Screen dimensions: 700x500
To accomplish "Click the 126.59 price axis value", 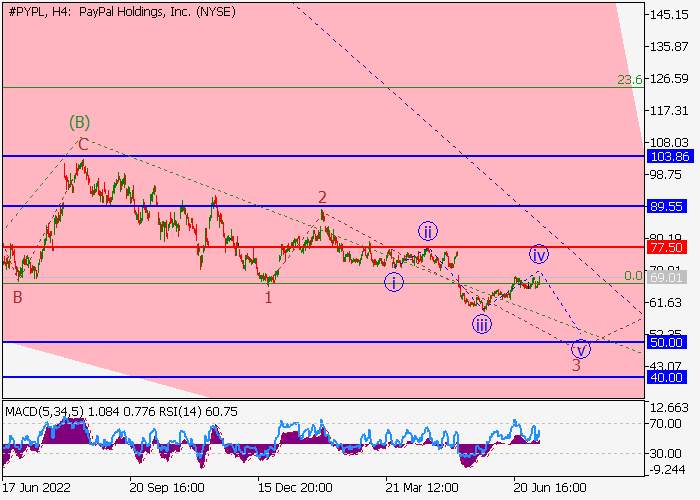I will [x=669, y=79].
